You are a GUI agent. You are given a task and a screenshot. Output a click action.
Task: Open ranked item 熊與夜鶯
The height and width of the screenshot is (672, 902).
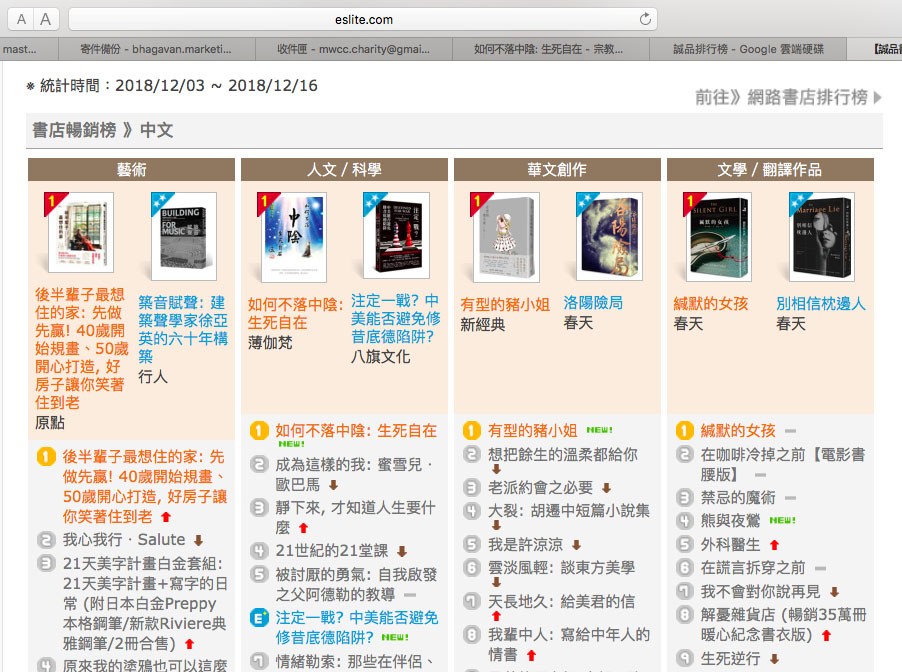[730, 521]
